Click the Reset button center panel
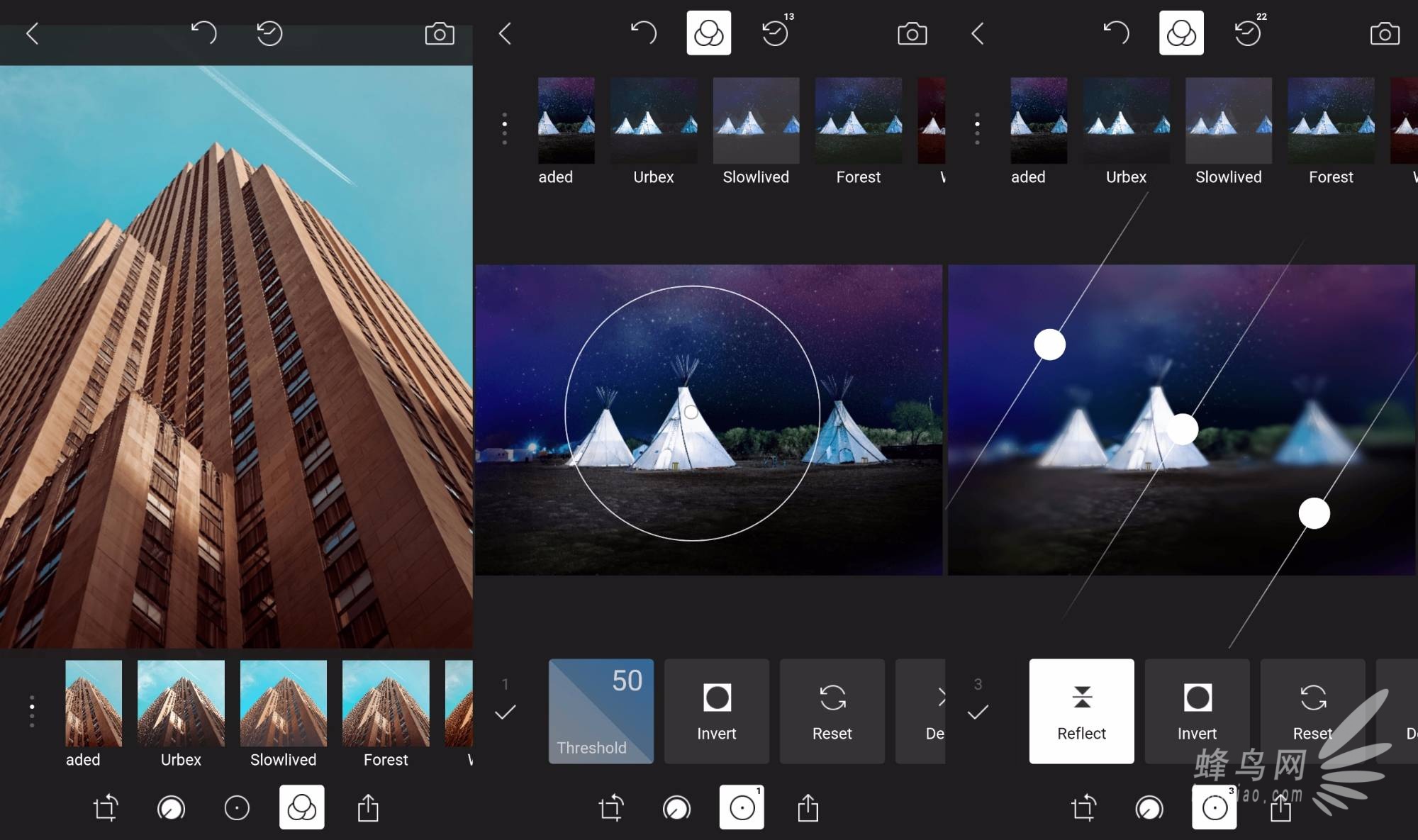This screenshot has height=840, width=1418. click(x=833, y=711)
